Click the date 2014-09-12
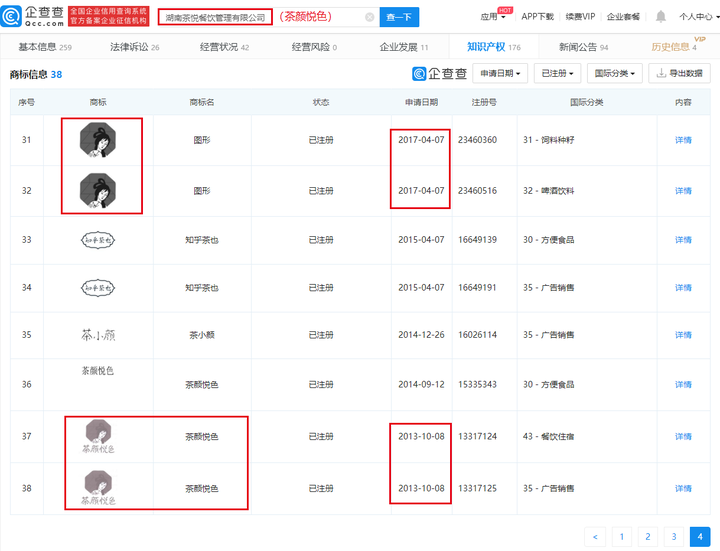The height and width of the screenshot is (551, 720). coord(421,384)
